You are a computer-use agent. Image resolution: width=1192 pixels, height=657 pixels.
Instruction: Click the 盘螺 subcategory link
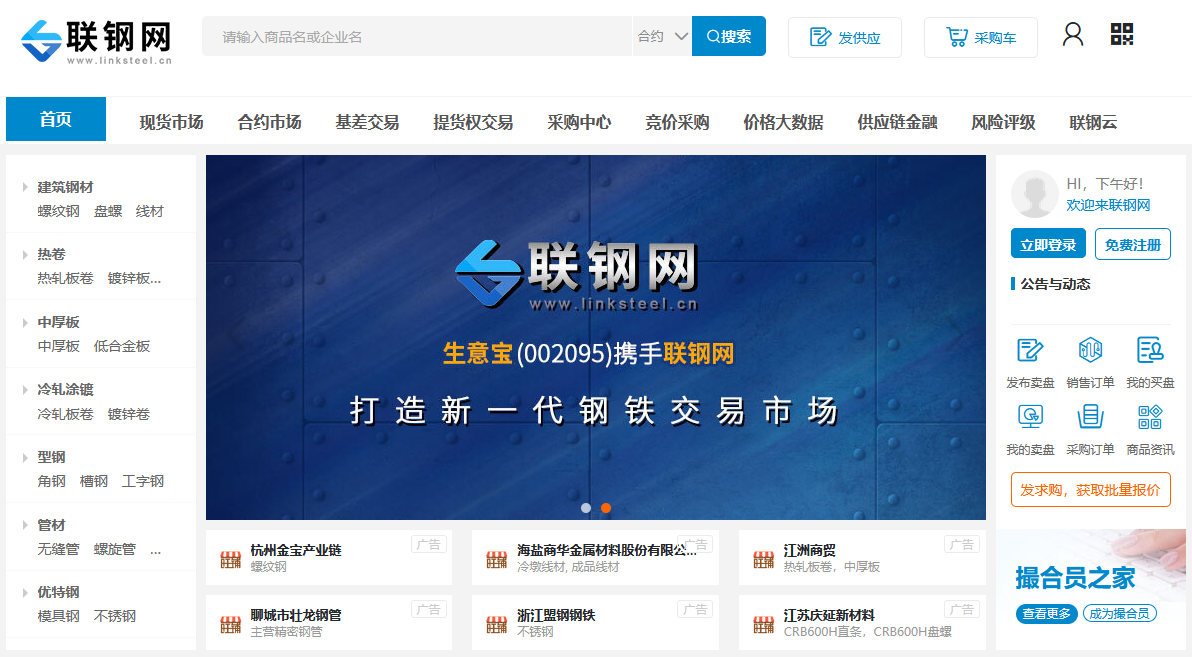click(108, 211)
